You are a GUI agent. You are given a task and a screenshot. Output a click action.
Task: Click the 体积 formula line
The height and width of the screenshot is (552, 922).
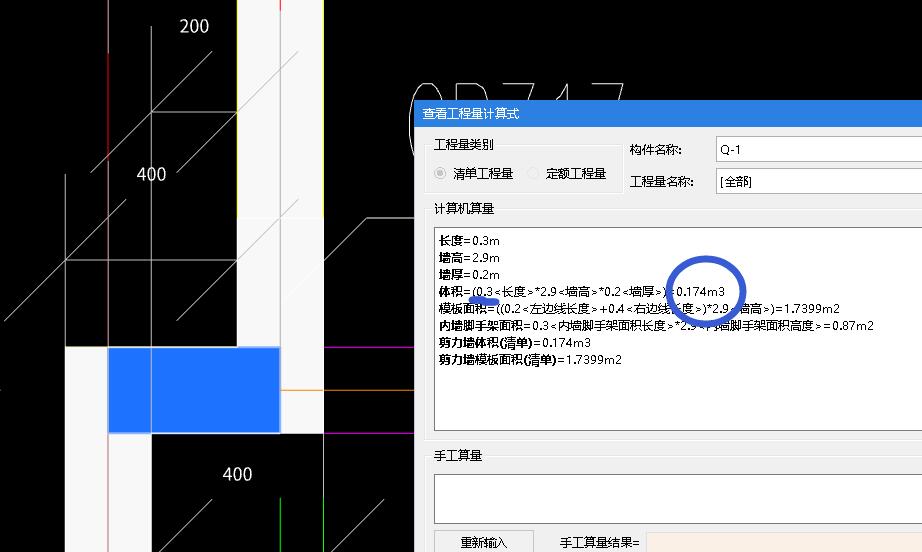click(x=582, y=292)
